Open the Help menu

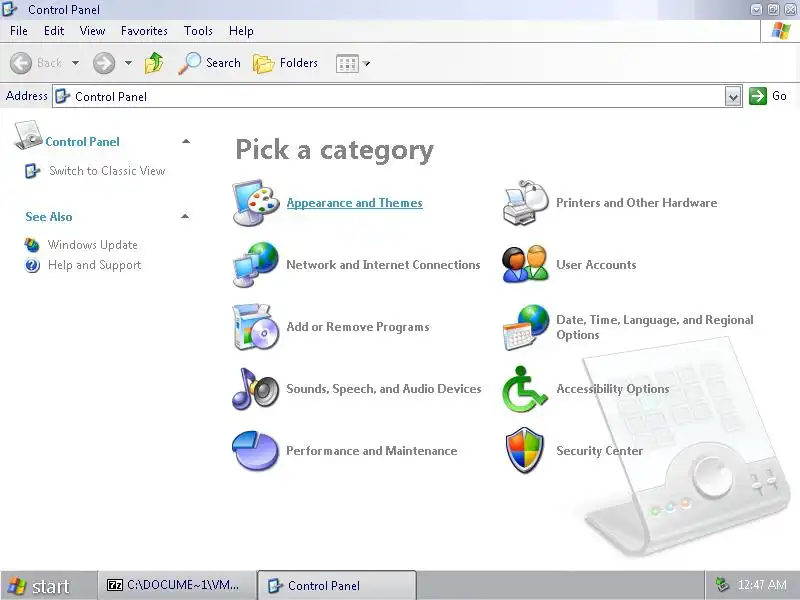241,31
